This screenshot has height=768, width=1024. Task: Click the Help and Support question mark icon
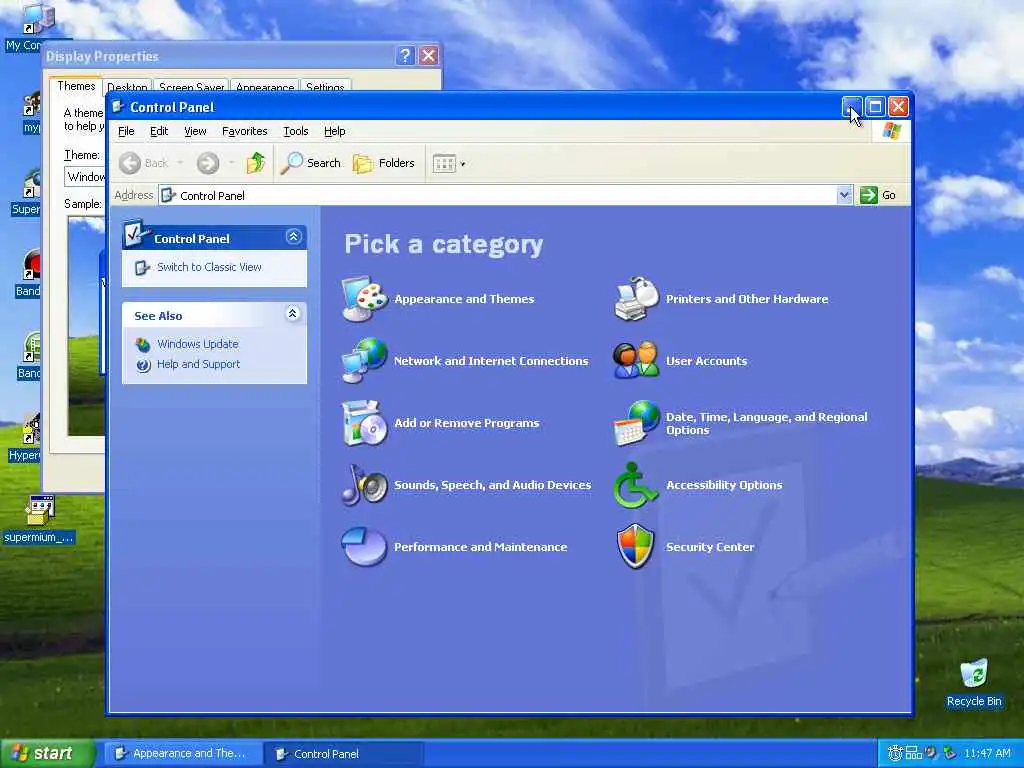point(143,365)
